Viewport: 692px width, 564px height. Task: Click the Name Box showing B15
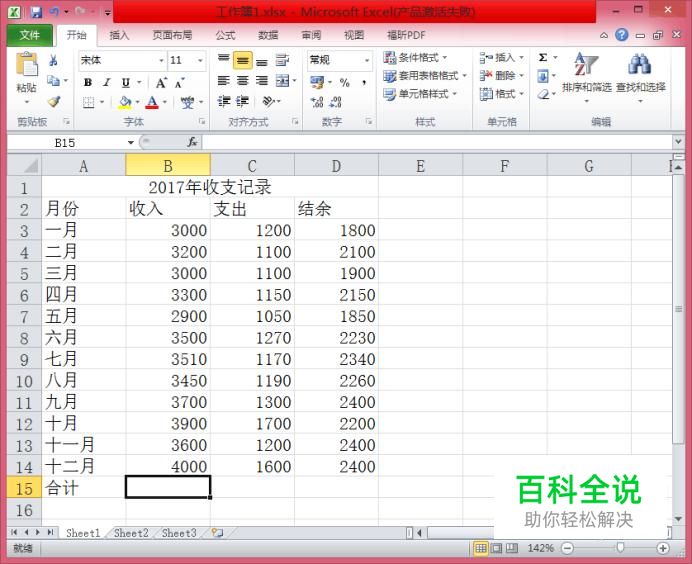pos(65,143)
